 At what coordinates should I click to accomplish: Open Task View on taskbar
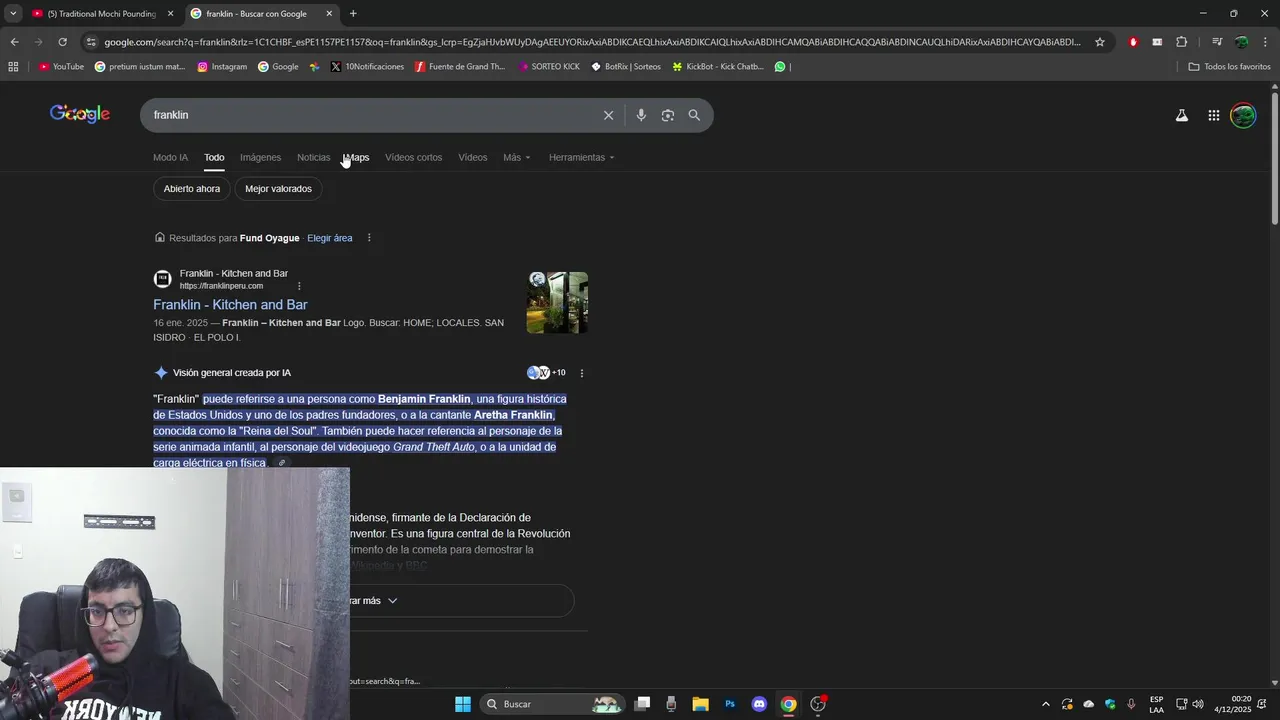642,704
